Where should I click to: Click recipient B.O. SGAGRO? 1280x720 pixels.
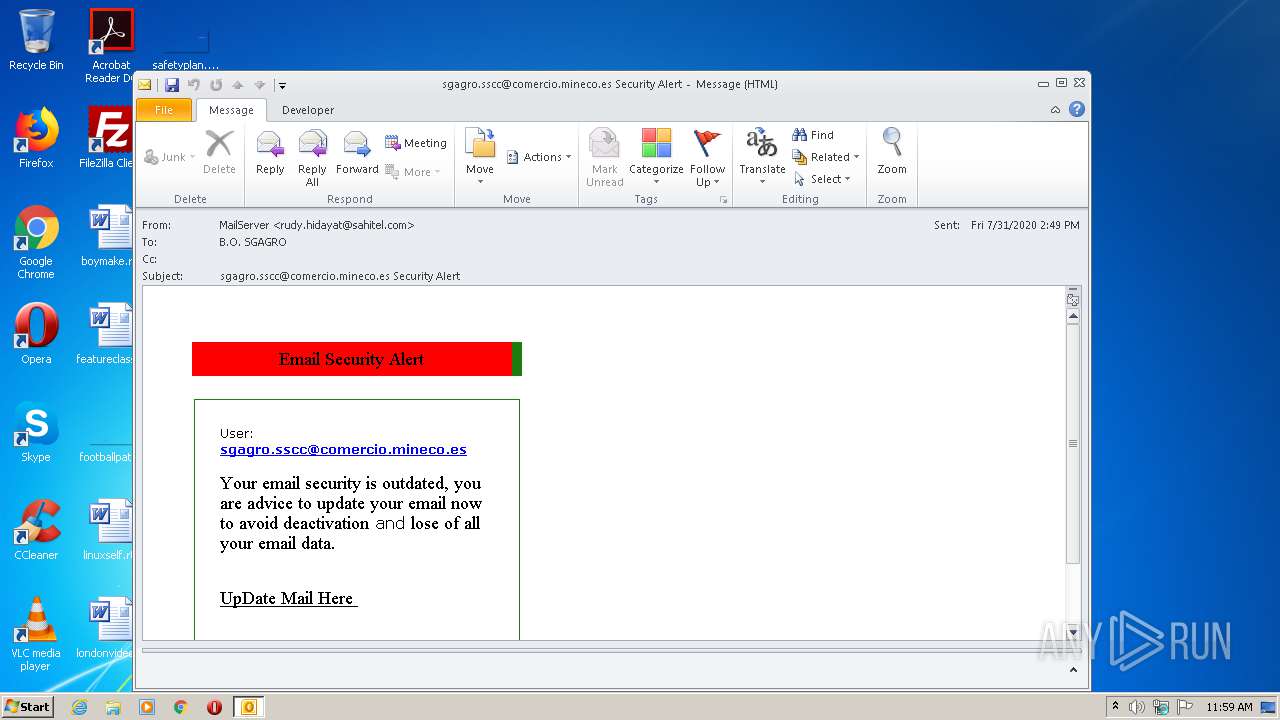(253, 242)
